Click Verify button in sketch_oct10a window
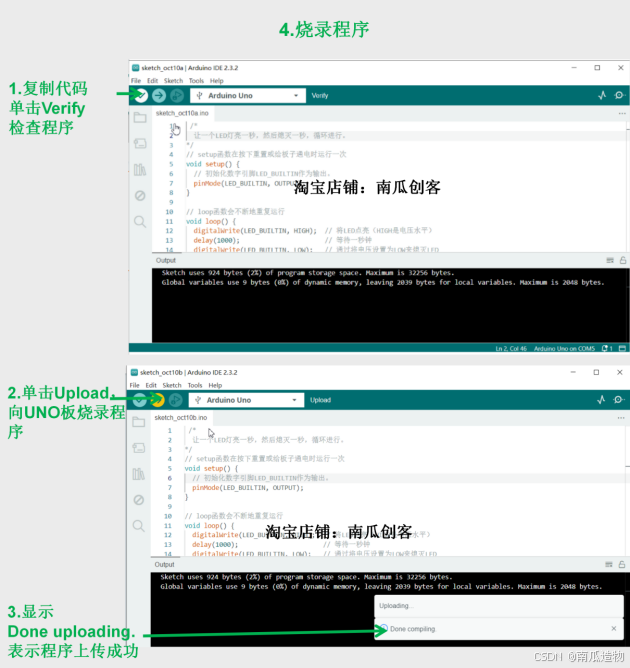This screenshot has height=668, width=630. 141,95
